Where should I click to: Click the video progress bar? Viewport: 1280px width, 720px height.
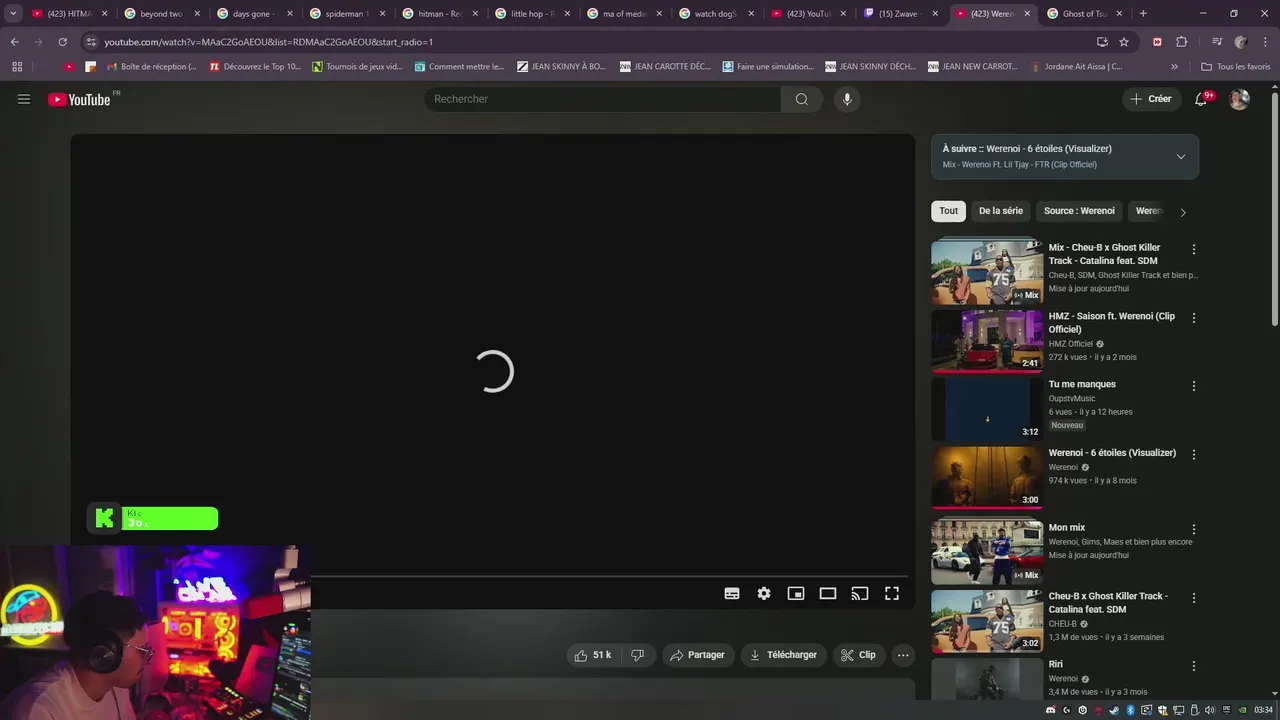pos(610,576)
